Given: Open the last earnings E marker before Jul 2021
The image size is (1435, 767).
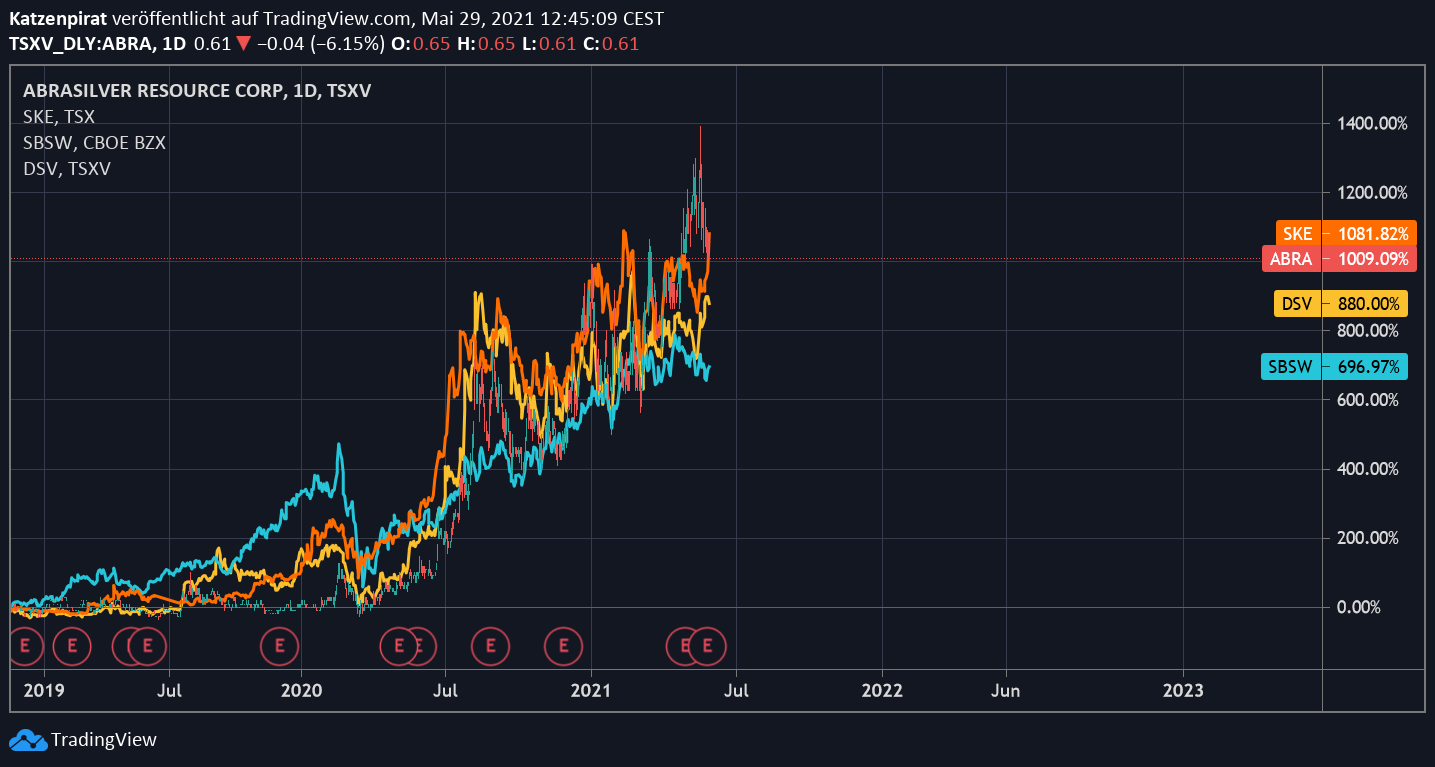Looking at the screenshot, I should pos(707,646).
